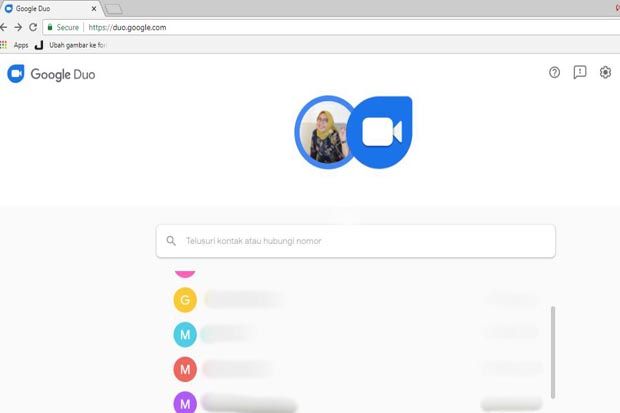The image size is (620, 413).
Task: Open the Apps bookmarks shortcut
Action: click(x=15, y=45)
